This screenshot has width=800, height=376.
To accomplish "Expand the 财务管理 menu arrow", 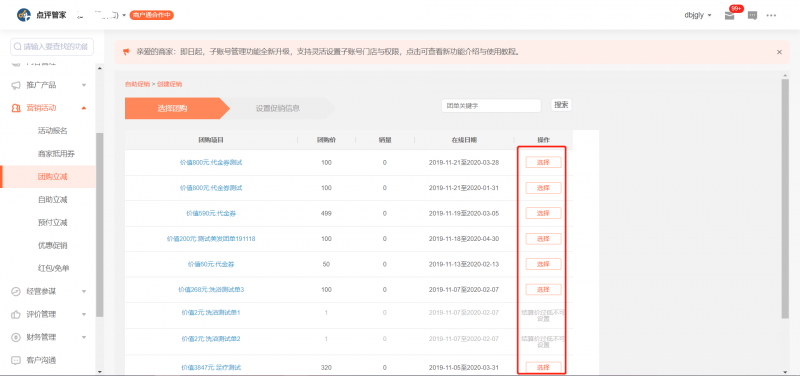I will pyautogui.click(x=84, y=337).
